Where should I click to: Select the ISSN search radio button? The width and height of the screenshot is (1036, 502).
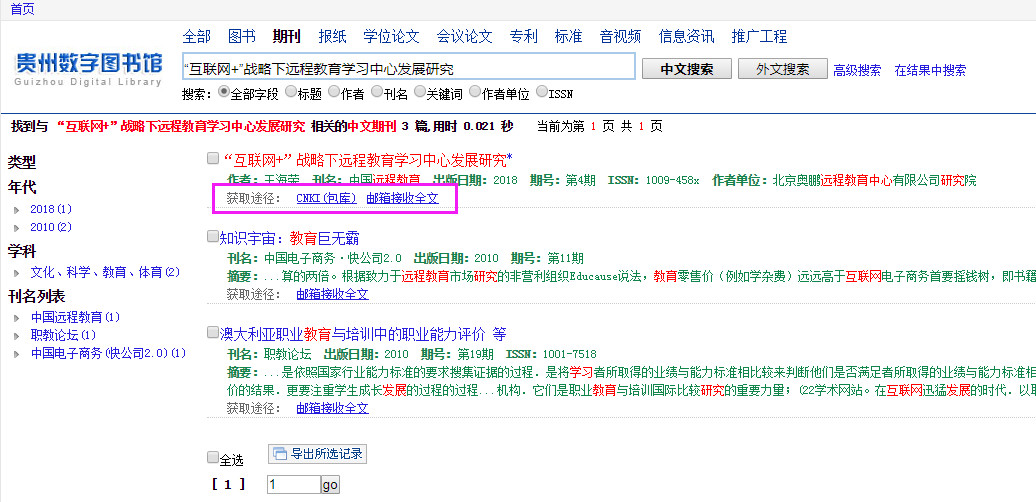542,92
